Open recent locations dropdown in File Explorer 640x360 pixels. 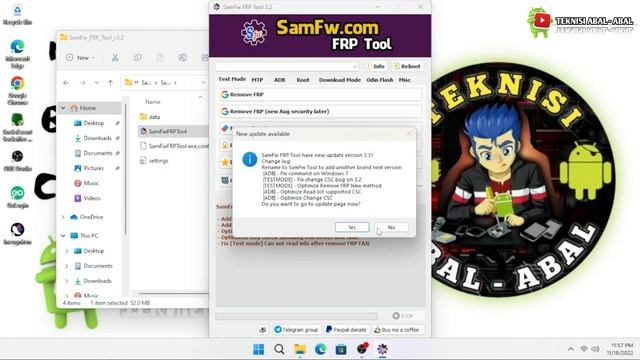click(x=97, y=83)
